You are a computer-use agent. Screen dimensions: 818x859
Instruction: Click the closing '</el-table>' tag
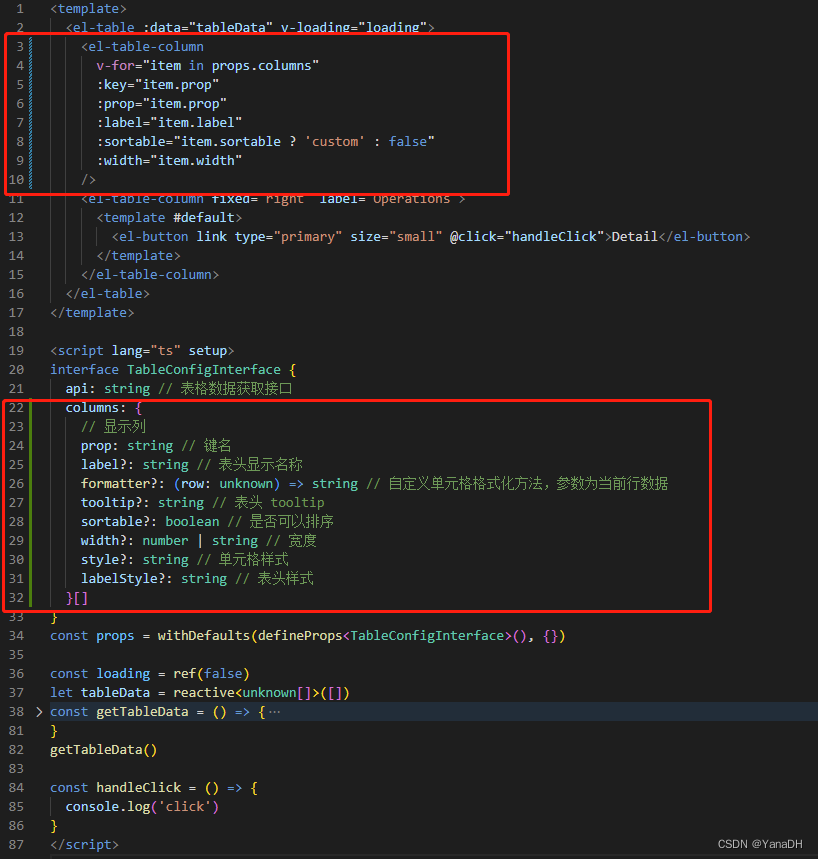click(x=107, y=294)
